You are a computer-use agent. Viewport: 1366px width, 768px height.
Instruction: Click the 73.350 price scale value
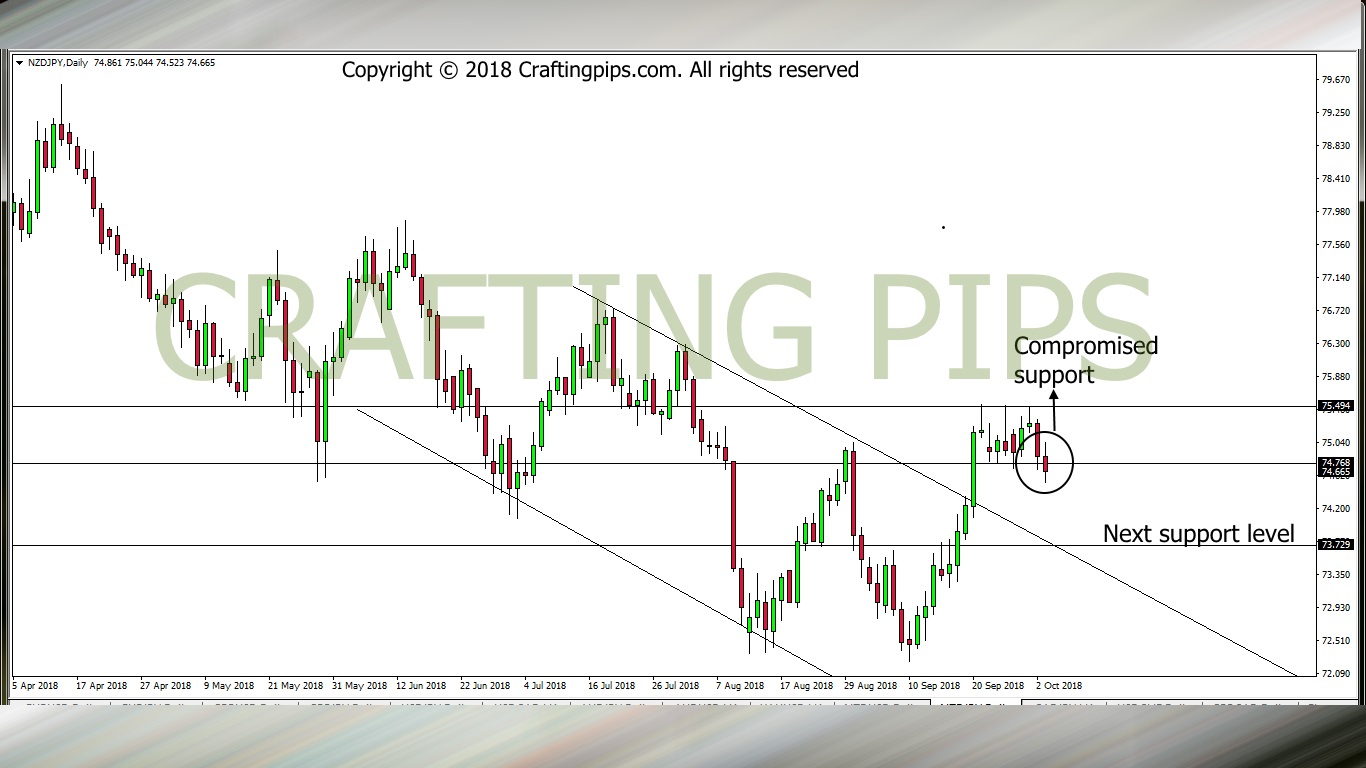1336,575
